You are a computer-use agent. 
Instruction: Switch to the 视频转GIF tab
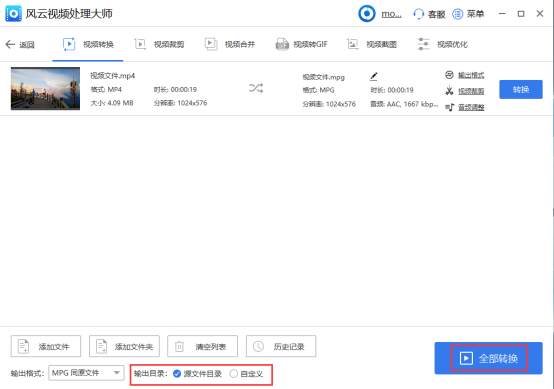tap(301, 45)
